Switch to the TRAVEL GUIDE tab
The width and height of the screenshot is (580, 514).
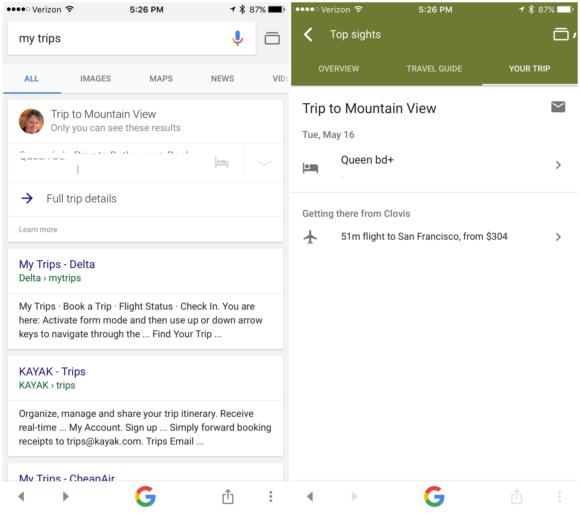tap(434, 68)
